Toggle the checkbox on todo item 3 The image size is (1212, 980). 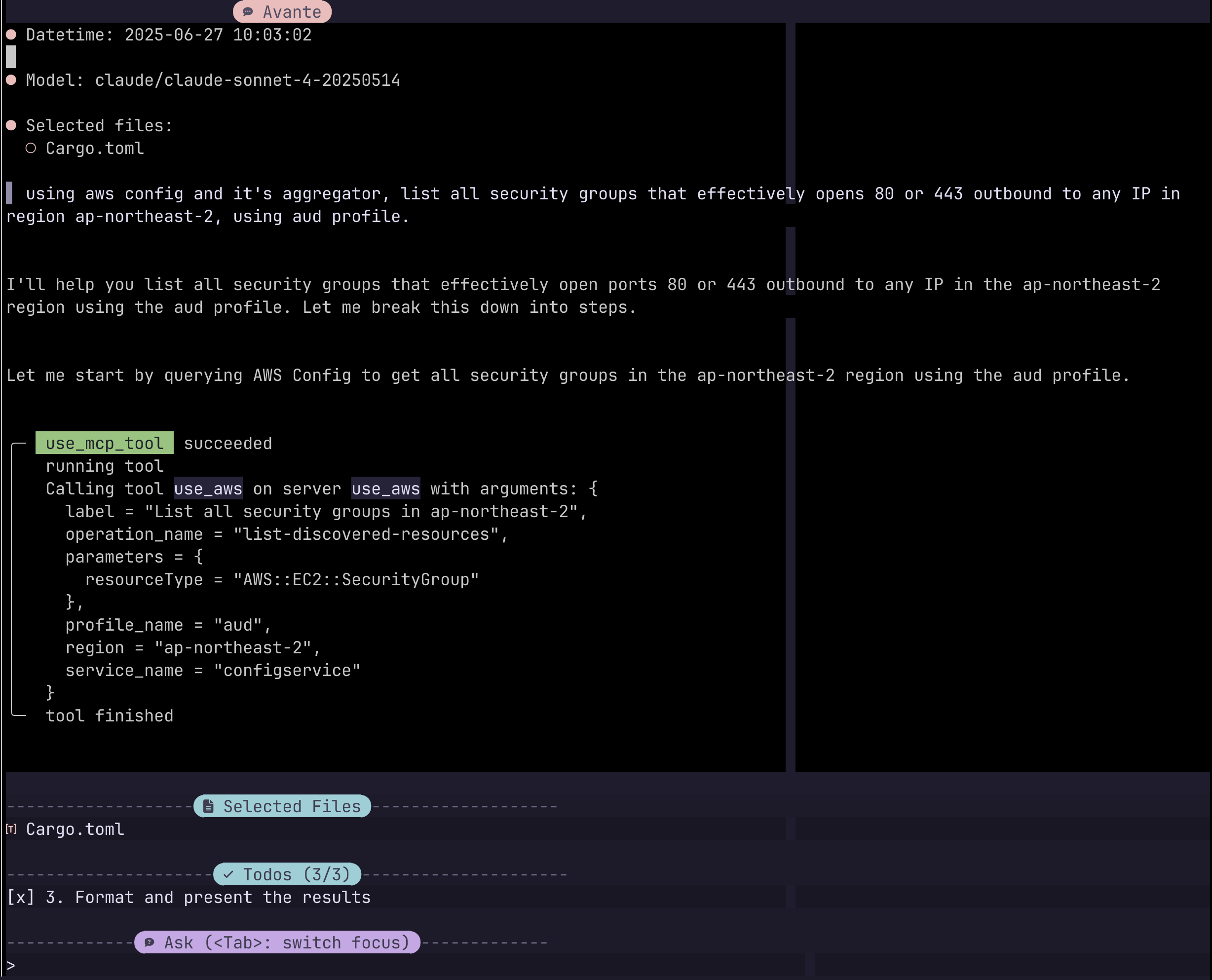coord(20,897)
